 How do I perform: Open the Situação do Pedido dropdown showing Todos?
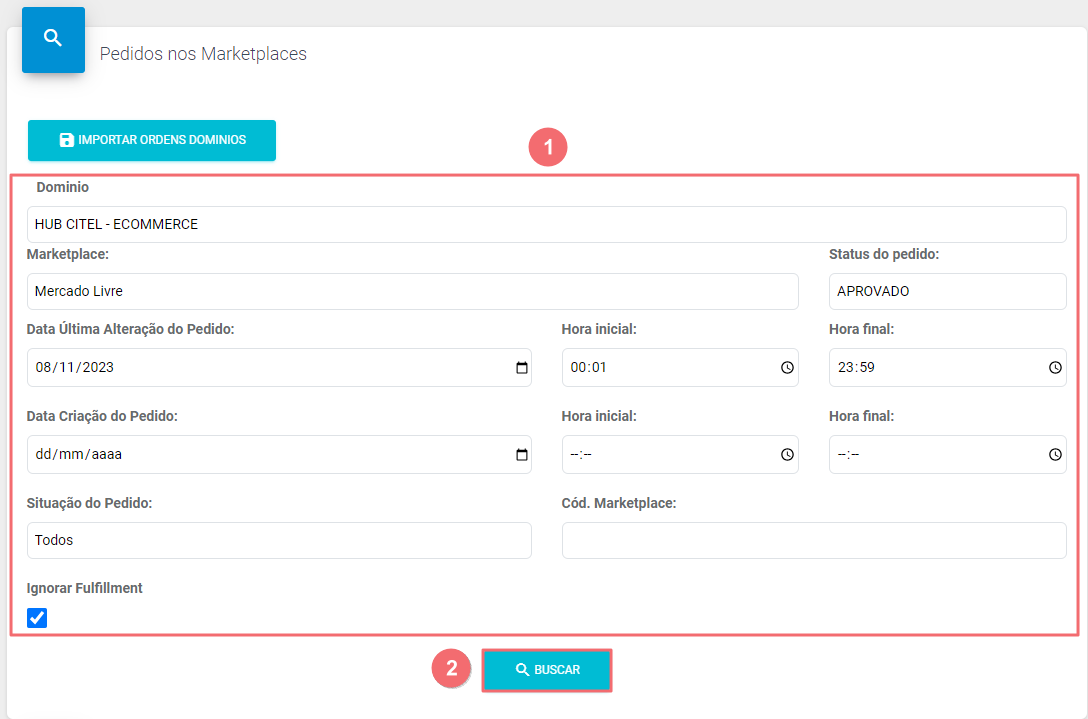tap(279, 541)
